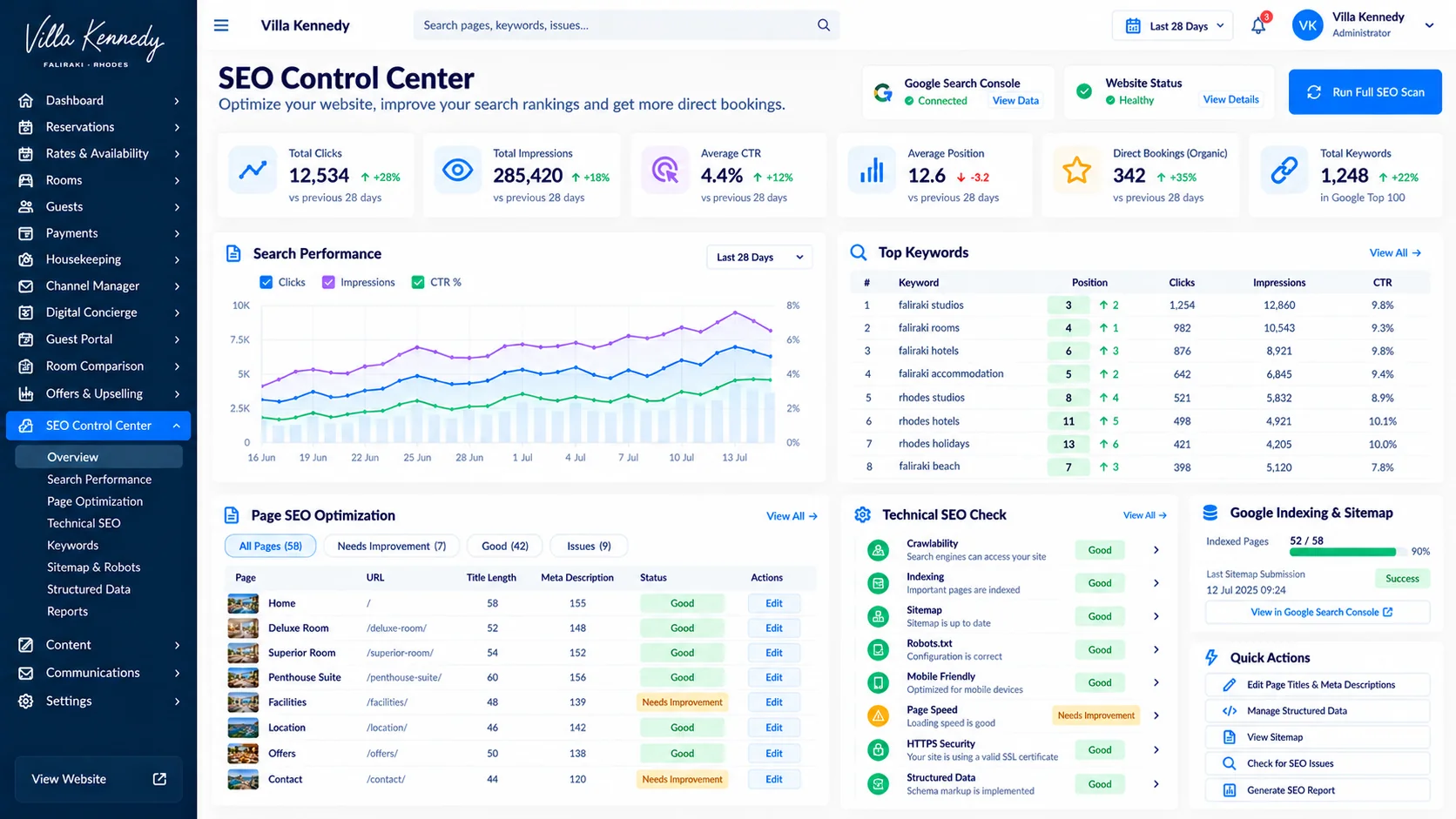Screen dimensions: 1456x819
Task: Click the Google logo in Search Console card
Action: [883, 91]
